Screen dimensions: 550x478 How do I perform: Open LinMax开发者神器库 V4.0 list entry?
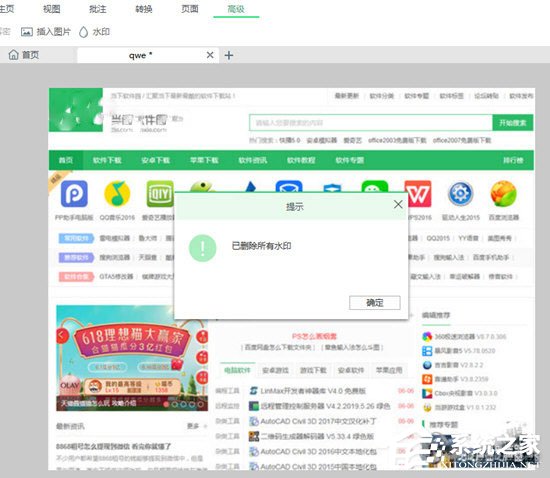pyautogui.click(x=313, y=391)
